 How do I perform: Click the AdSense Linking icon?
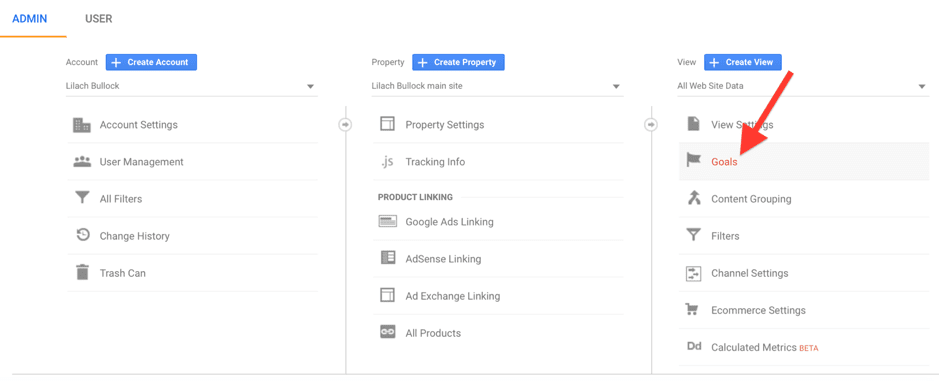click(387, 258)
